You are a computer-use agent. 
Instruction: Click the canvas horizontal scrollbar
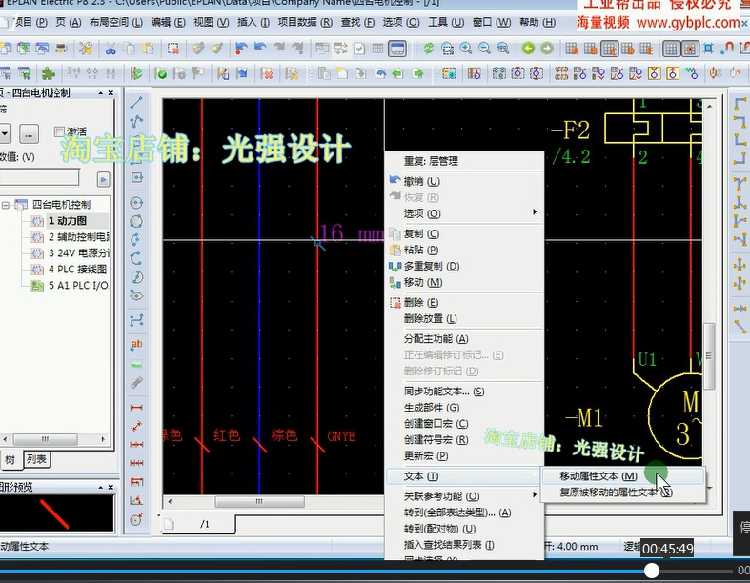point(260,502)
